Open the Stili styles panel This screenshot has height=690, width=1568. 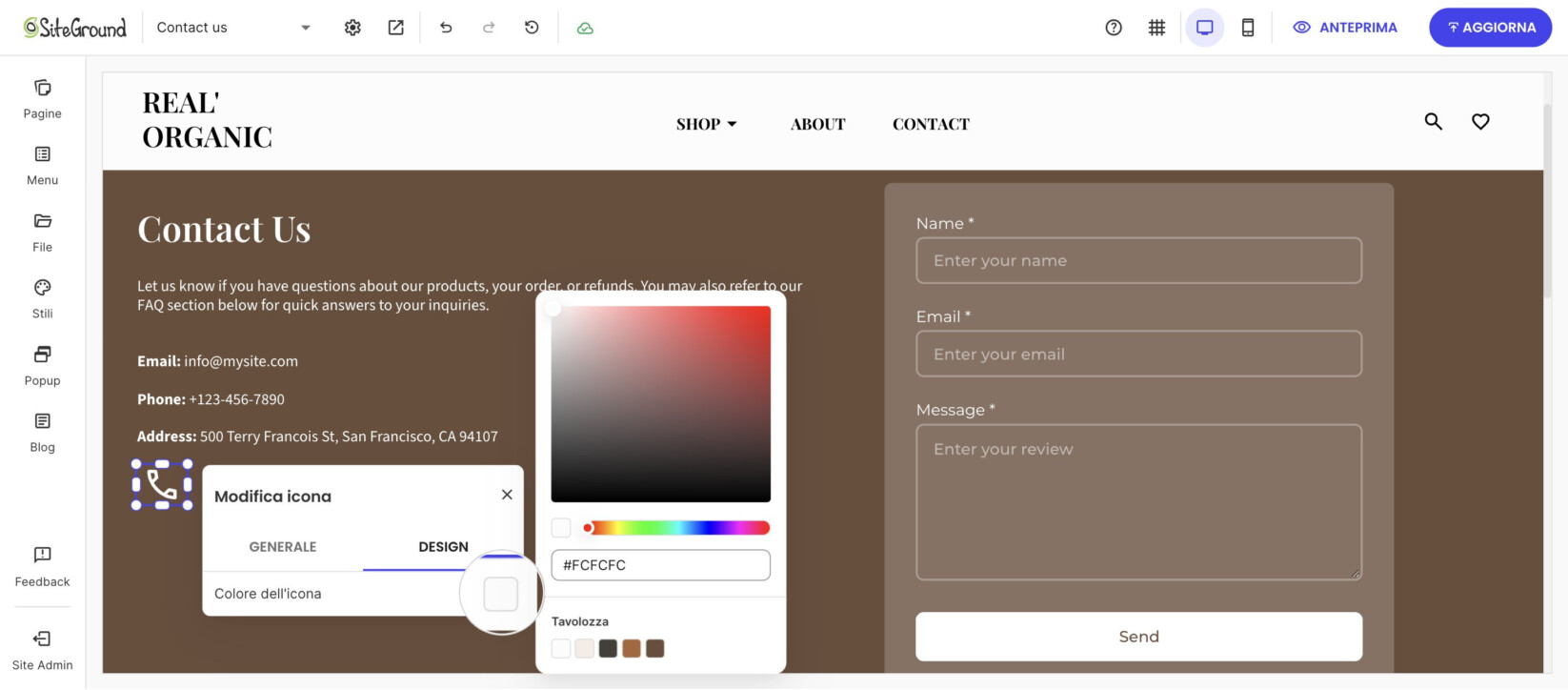point(42,299)
